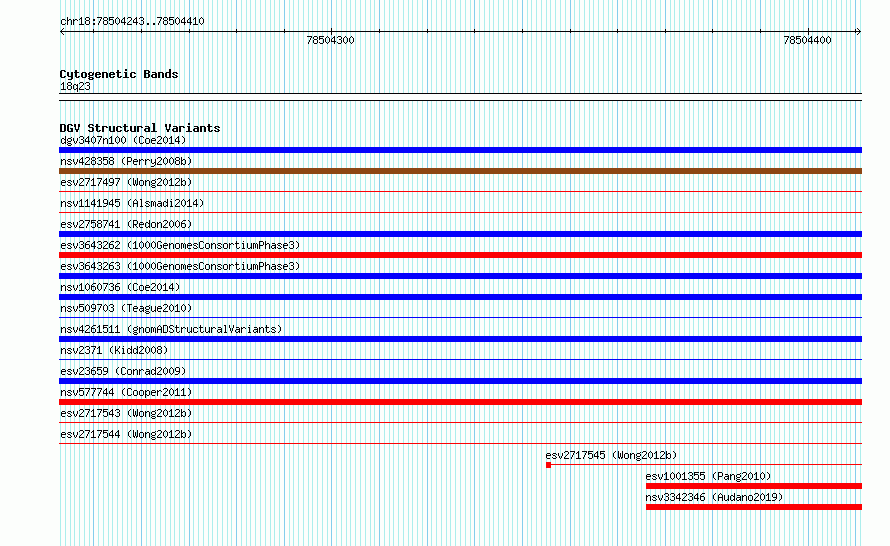Open variant esv2758741 (Redon2006)
890x546 pixels.
point(126,224)
